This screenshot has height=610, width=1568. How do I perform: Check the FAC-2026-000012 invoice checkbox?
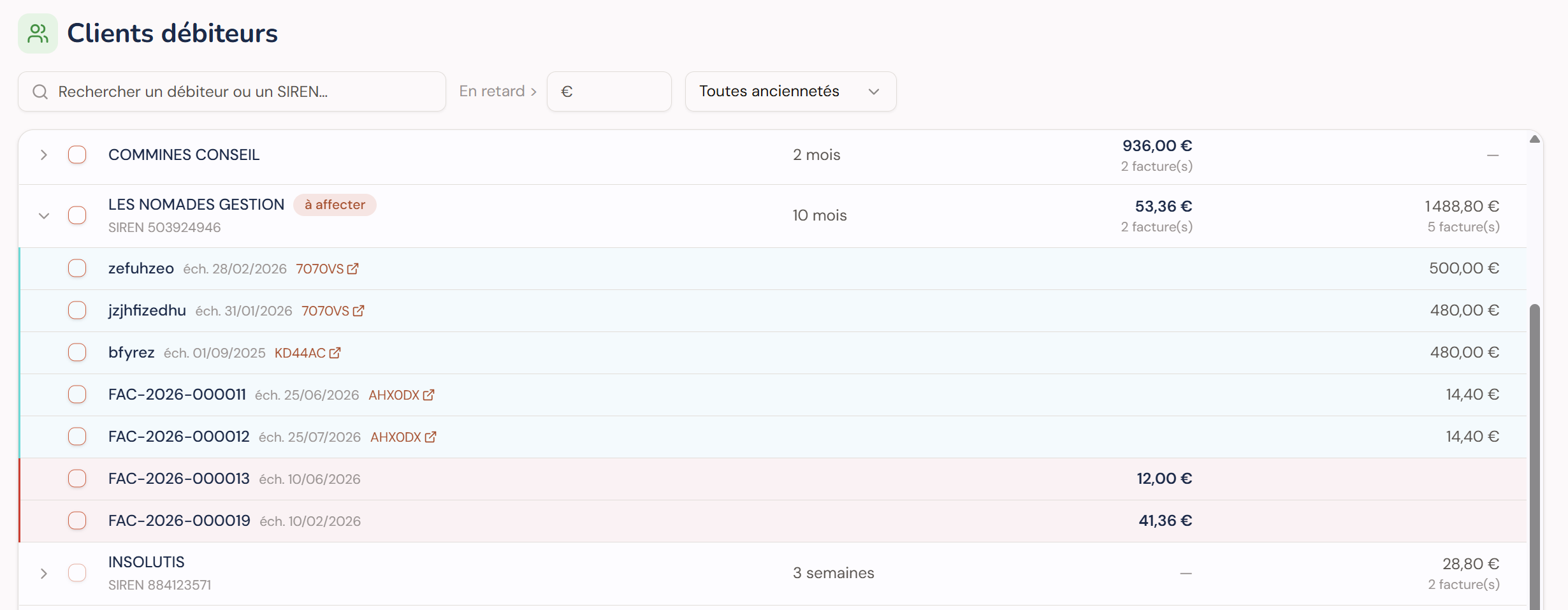point(77,437)
